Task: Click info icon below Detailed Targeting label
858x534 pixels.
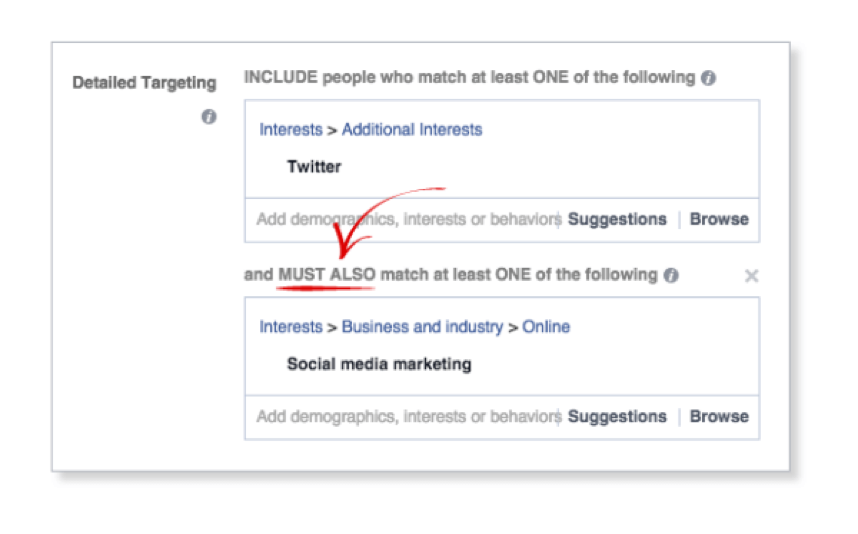Action: point(208,117)
